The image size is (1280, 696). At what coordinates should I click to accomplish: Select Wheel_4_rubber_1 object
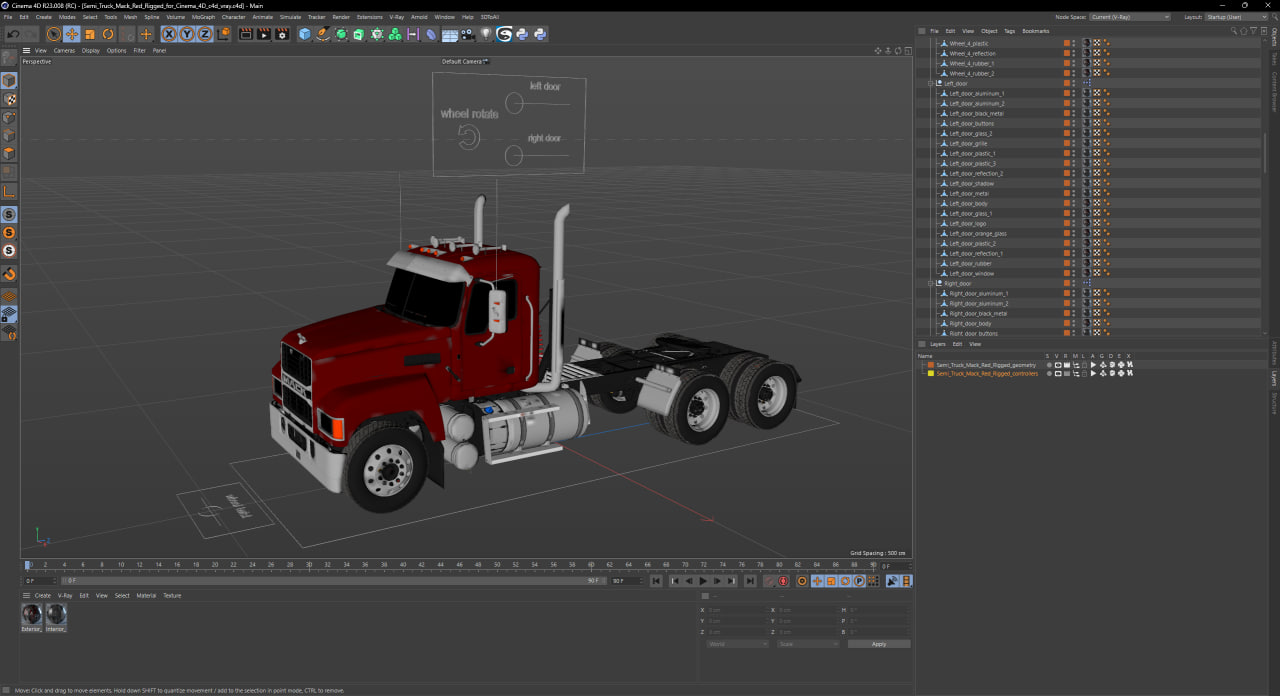(972, 63)
